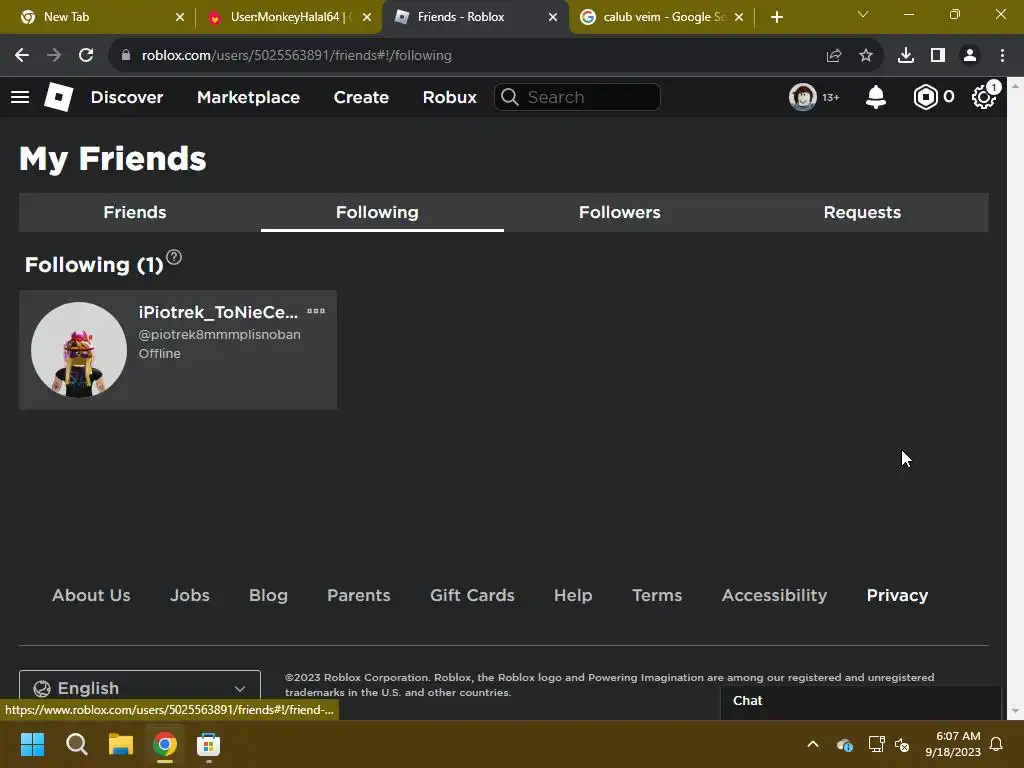The width and height of the screenshot is (1024, 768).
Task: Click the Roblox logo home icon
Action: pyautogui.click(x=58, y=97)
